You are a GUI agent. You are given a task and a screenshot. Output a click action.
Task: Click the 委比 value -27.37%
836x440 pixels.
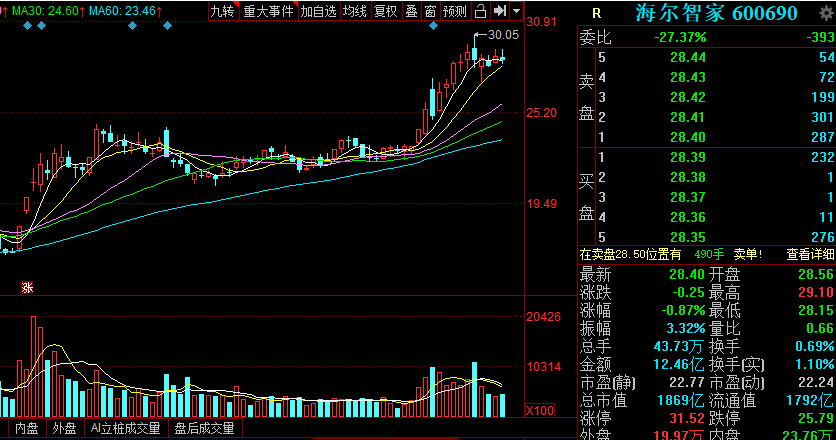[680, 37]
